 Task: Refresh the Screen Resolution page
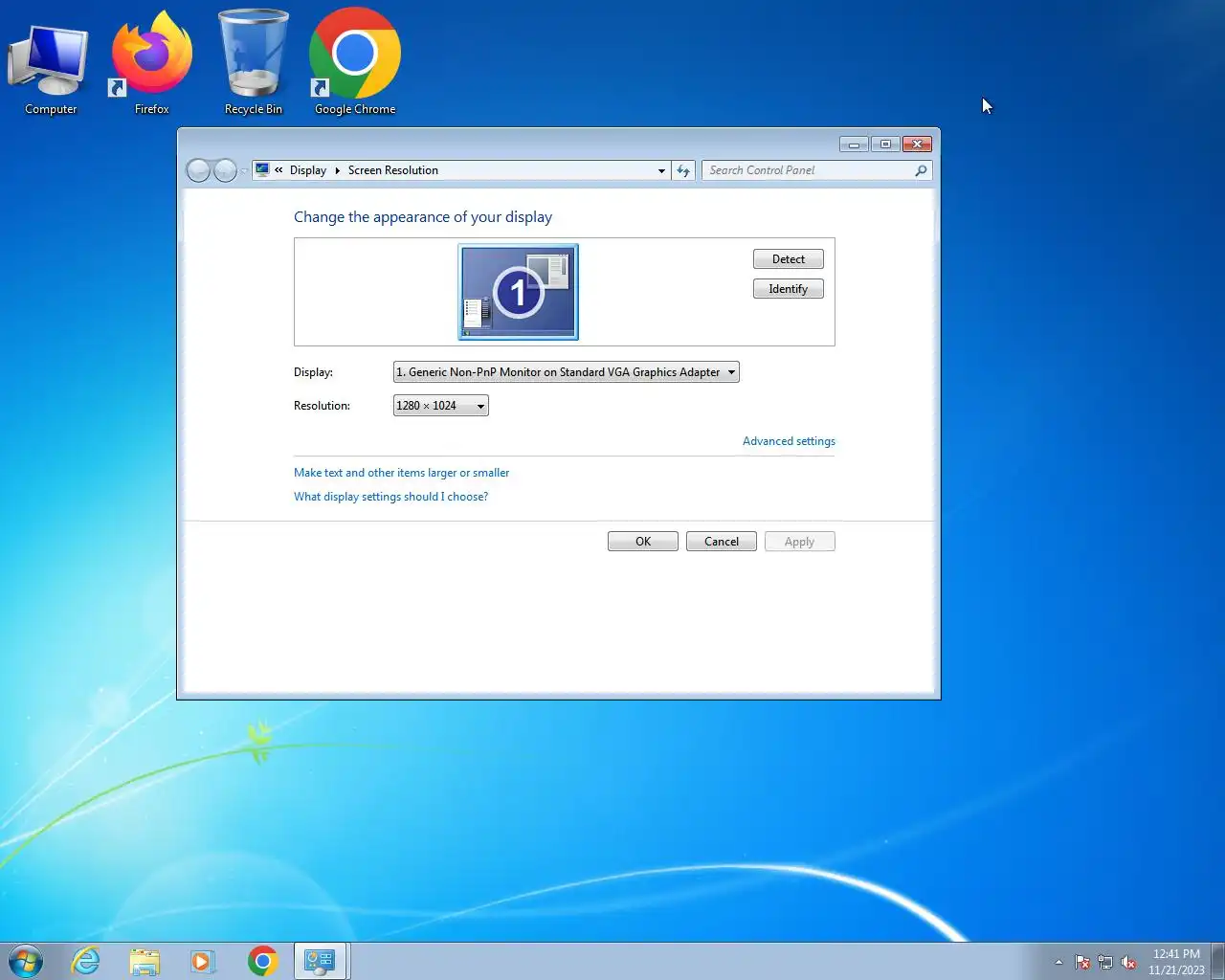(683, 170)
